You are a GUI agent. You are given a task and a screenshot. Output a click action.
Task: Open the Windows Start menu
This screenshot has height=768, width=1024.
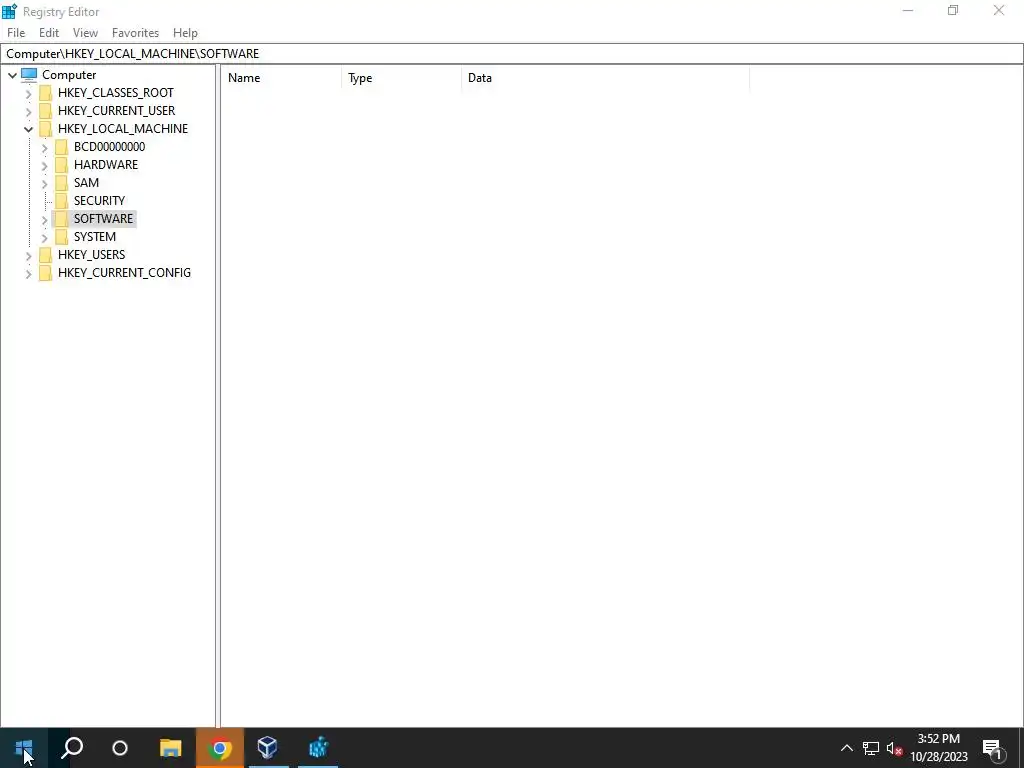(24, 748)
